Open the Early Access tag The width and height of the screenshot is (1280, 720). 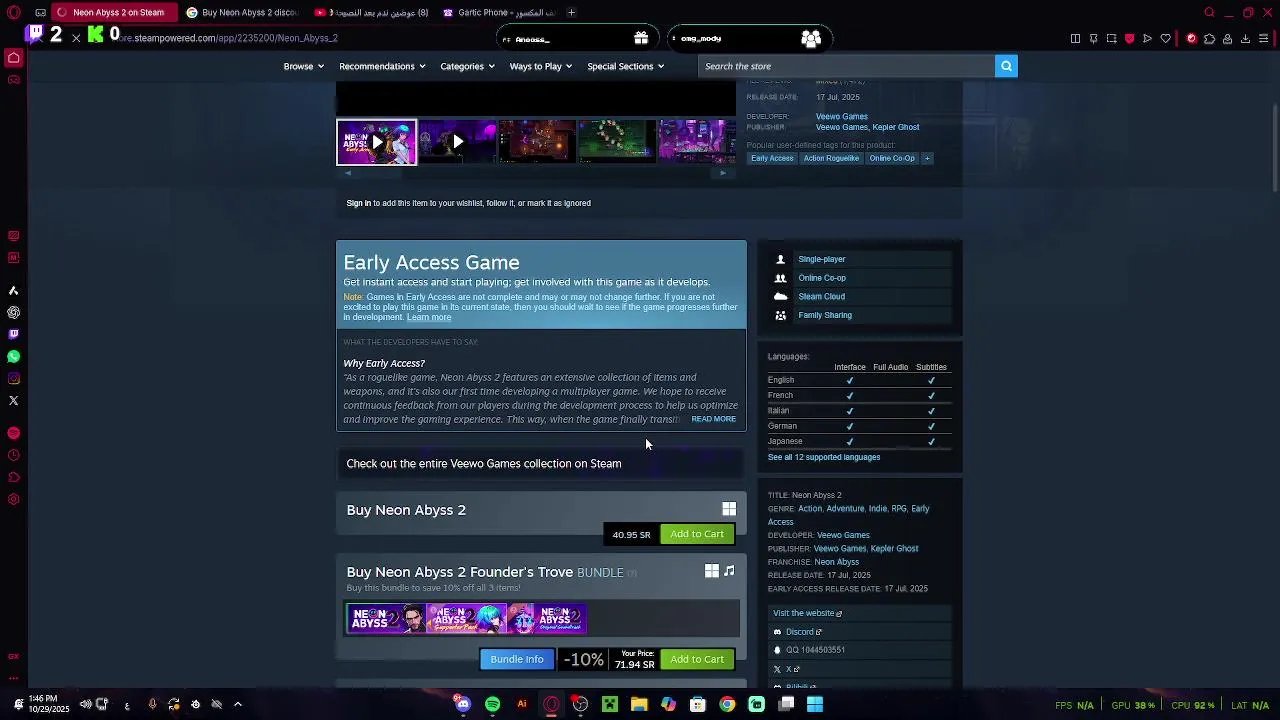coord(772,158)
